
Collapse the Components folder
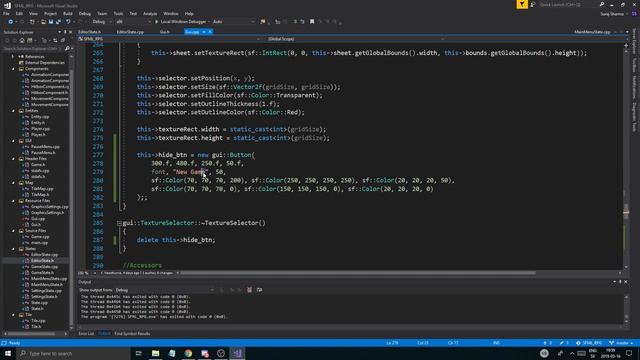(13, 69)
